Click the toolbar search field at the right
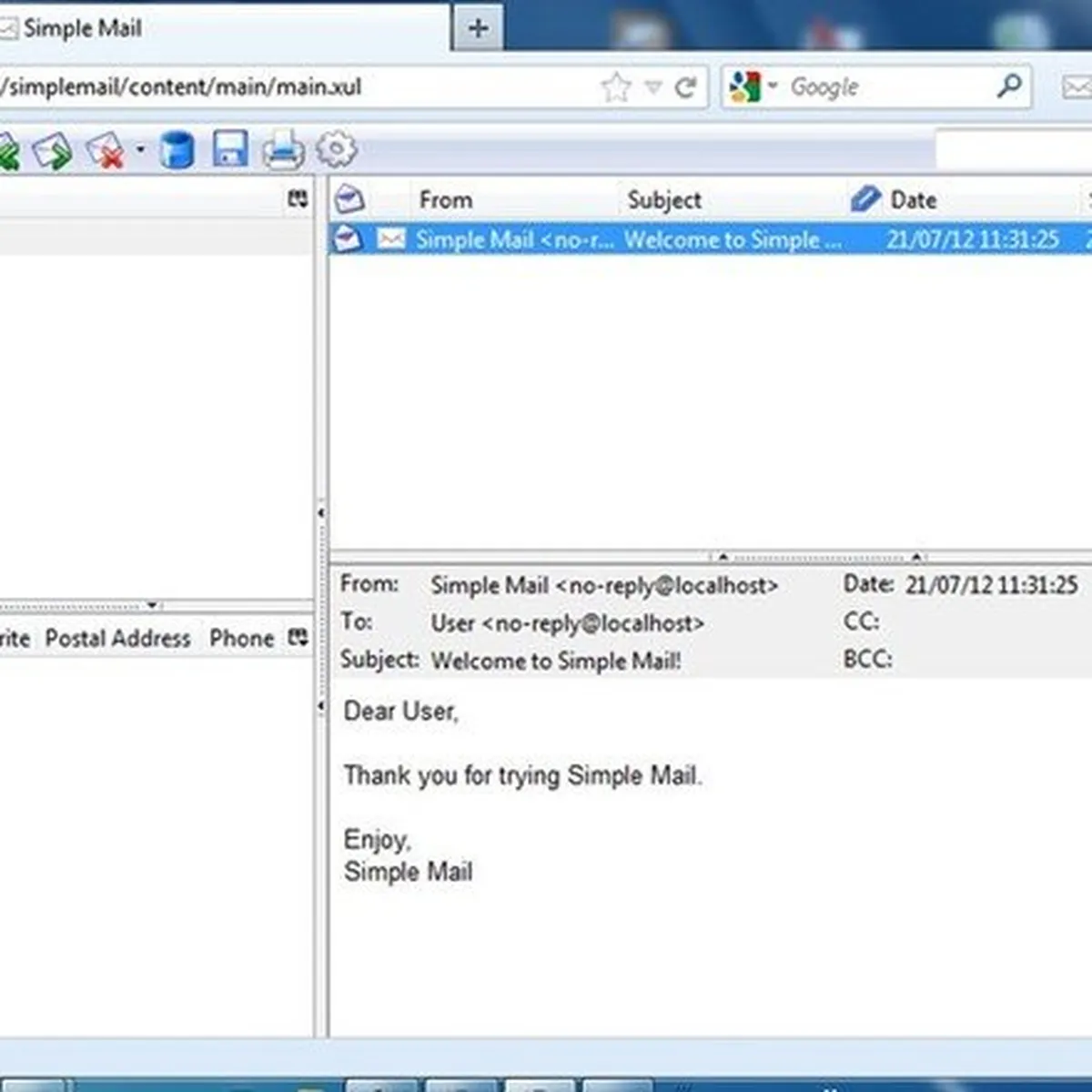The image size is (1092, 1092). [1014, 149]
